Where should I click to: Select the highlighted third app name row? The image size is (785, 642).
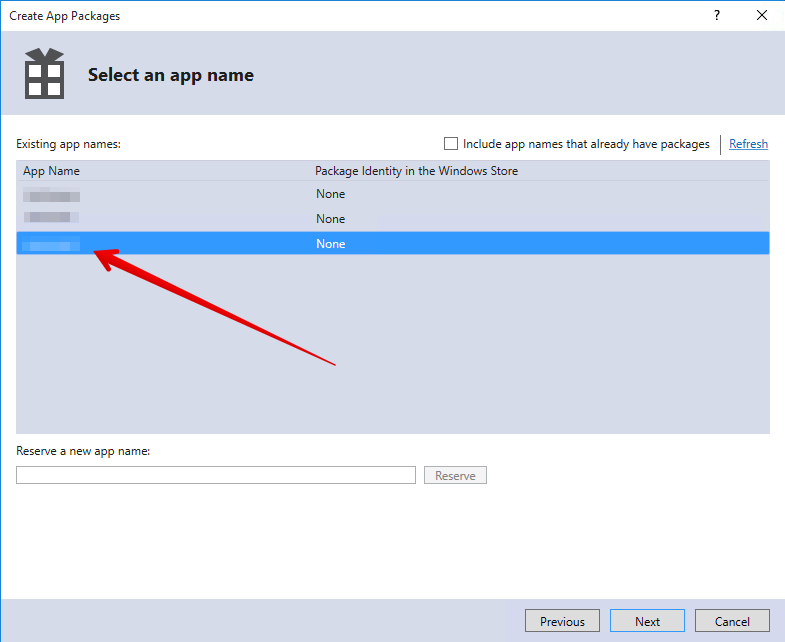(52, 243)
